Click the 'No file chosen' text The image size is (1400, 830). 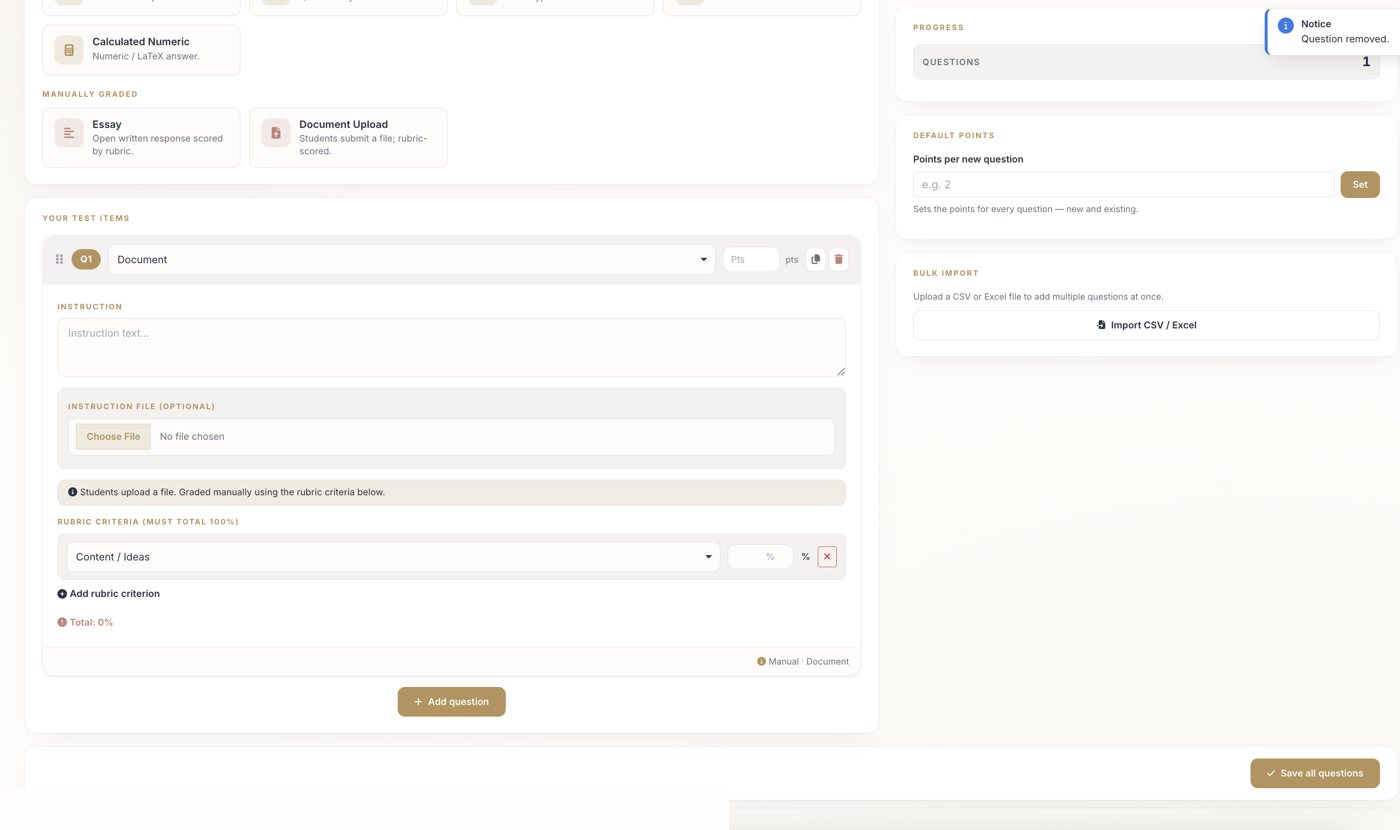(192, 436)
